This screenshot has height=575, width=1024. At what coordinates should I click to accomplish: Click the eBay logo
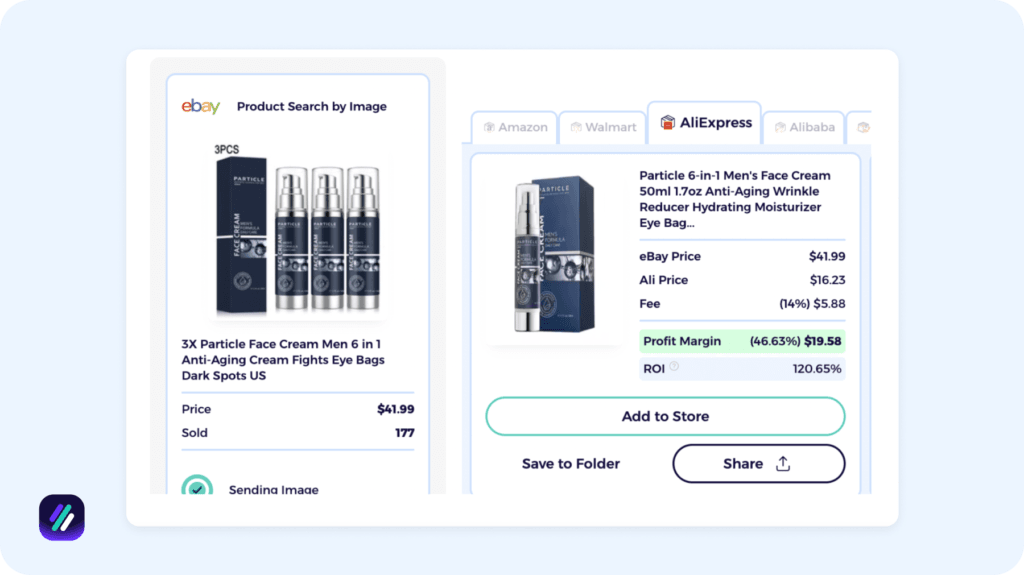tap(200, 106)
